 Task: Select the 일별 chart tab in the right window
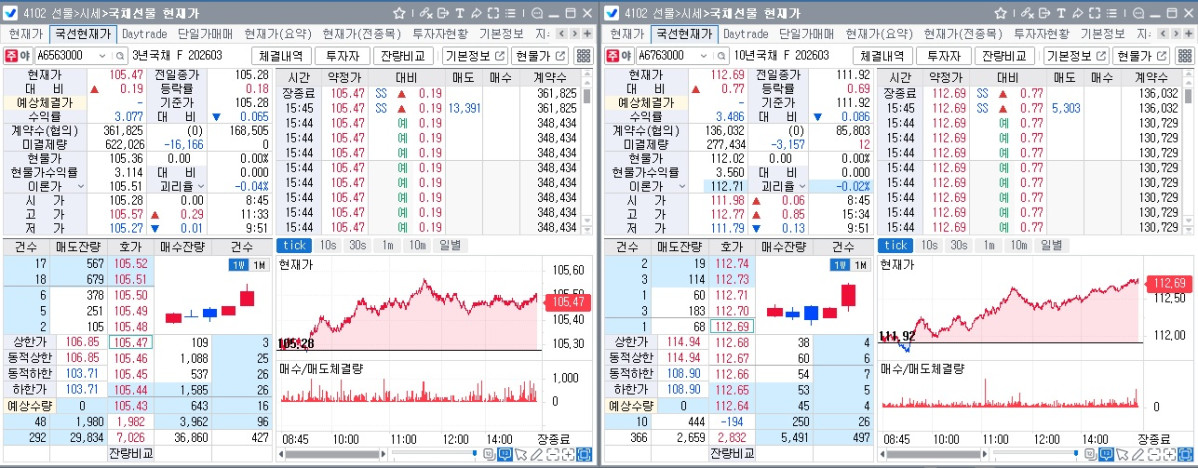pyautogui.click(x=1051, y=245)
